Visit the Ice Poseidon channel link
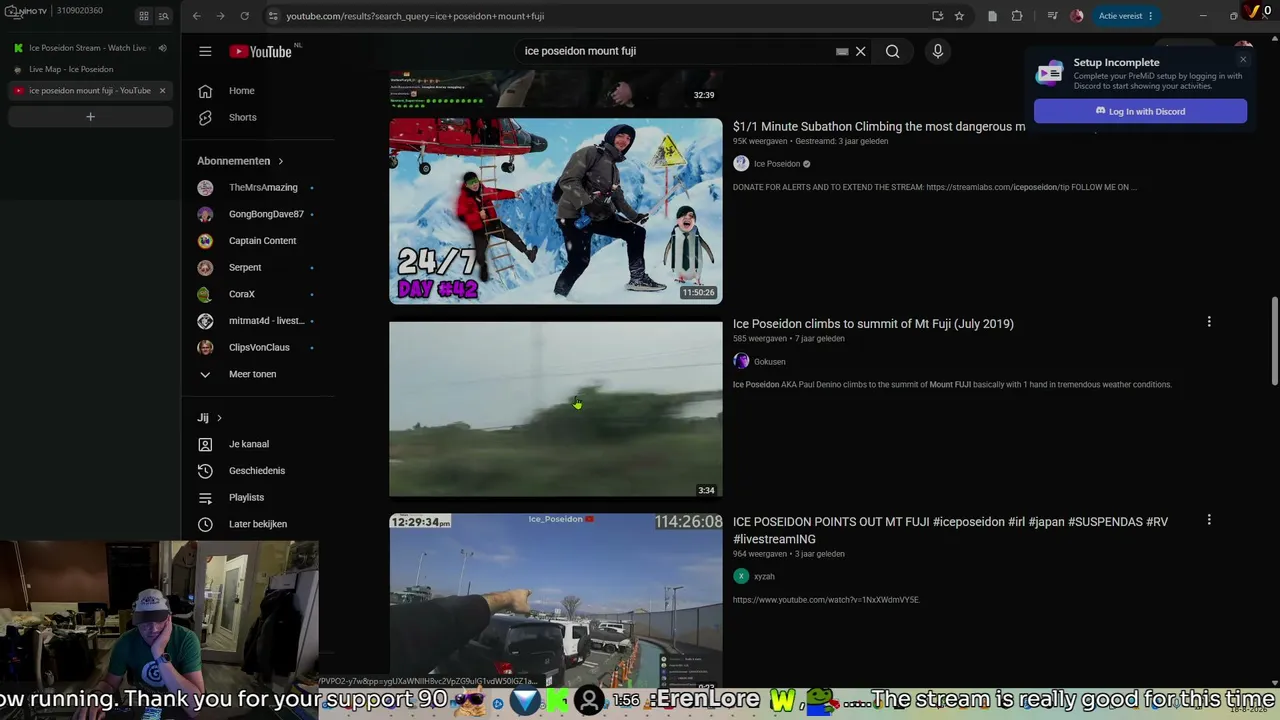The image size is (1280, 720). pos(777,164)
